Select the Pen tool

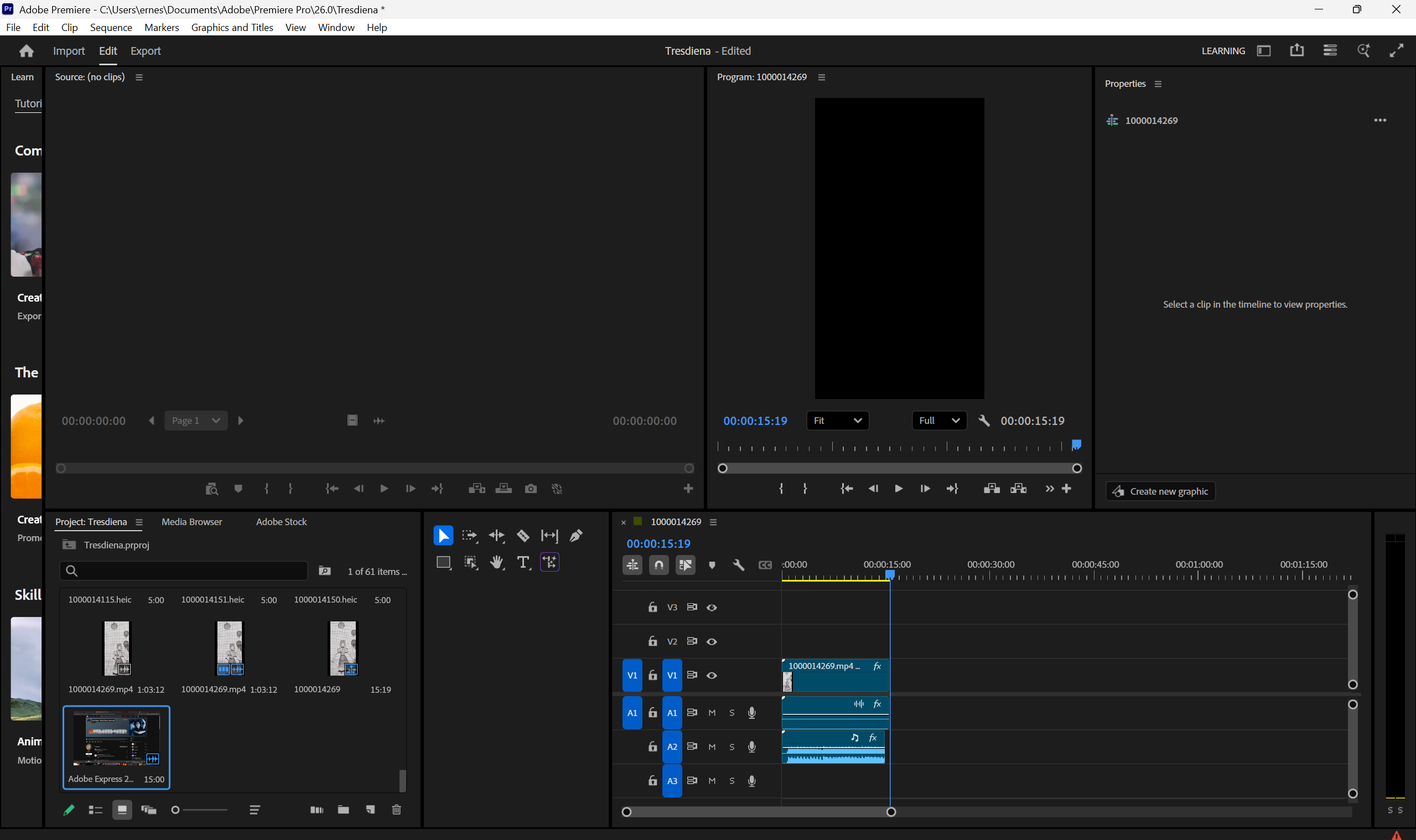(576, 536)
